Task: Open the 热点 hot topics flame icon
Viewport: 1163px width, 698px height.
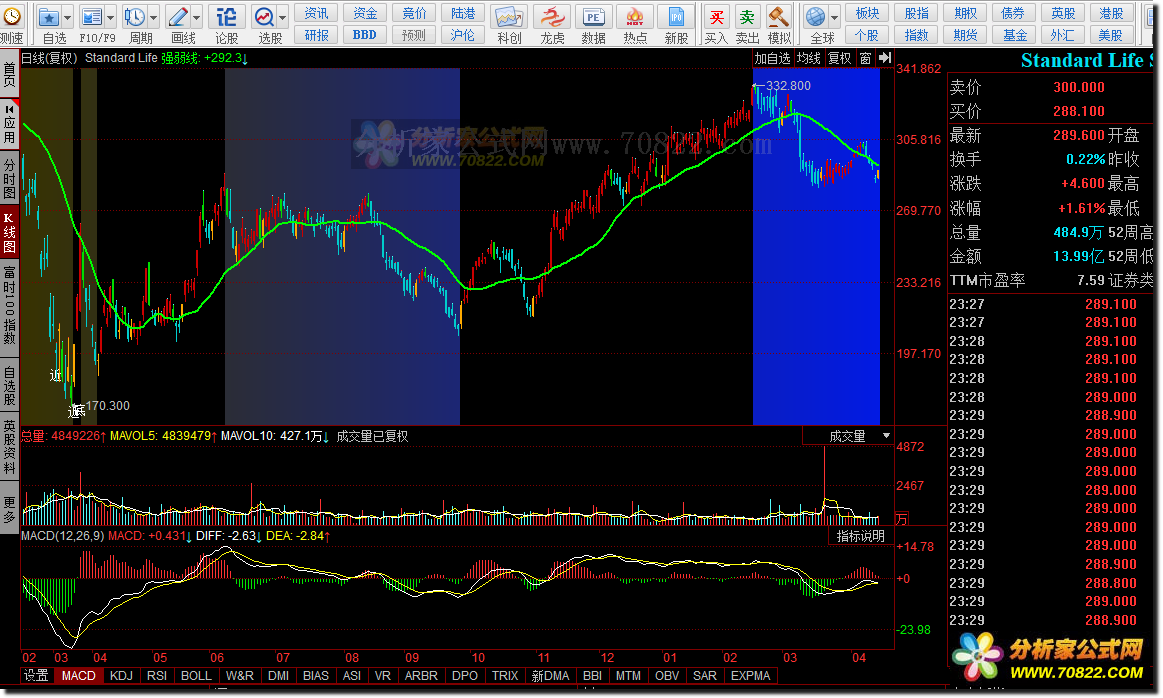Action: pos(635,16)
